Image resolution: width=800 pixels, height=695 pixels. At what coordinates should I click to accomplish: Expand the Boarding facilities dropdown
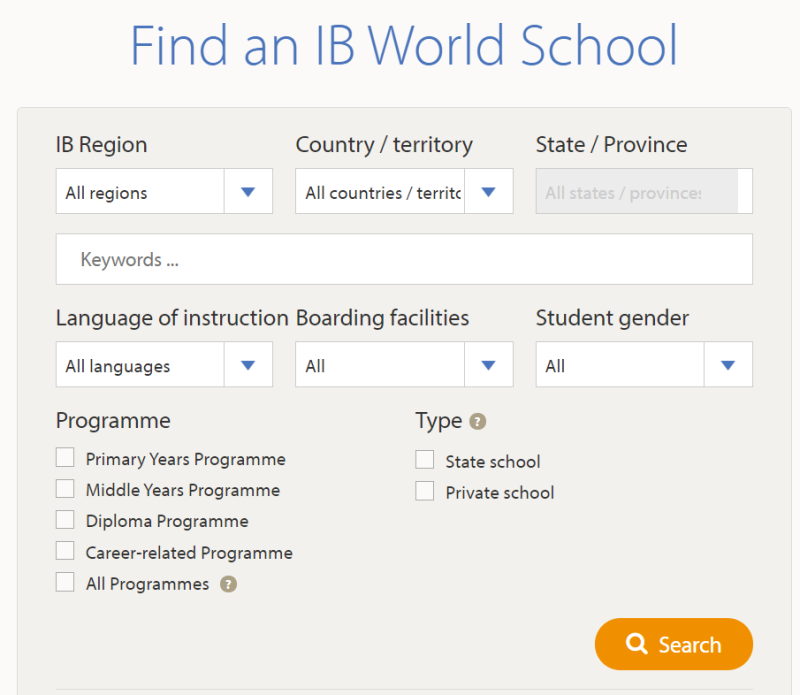(404, 364)
